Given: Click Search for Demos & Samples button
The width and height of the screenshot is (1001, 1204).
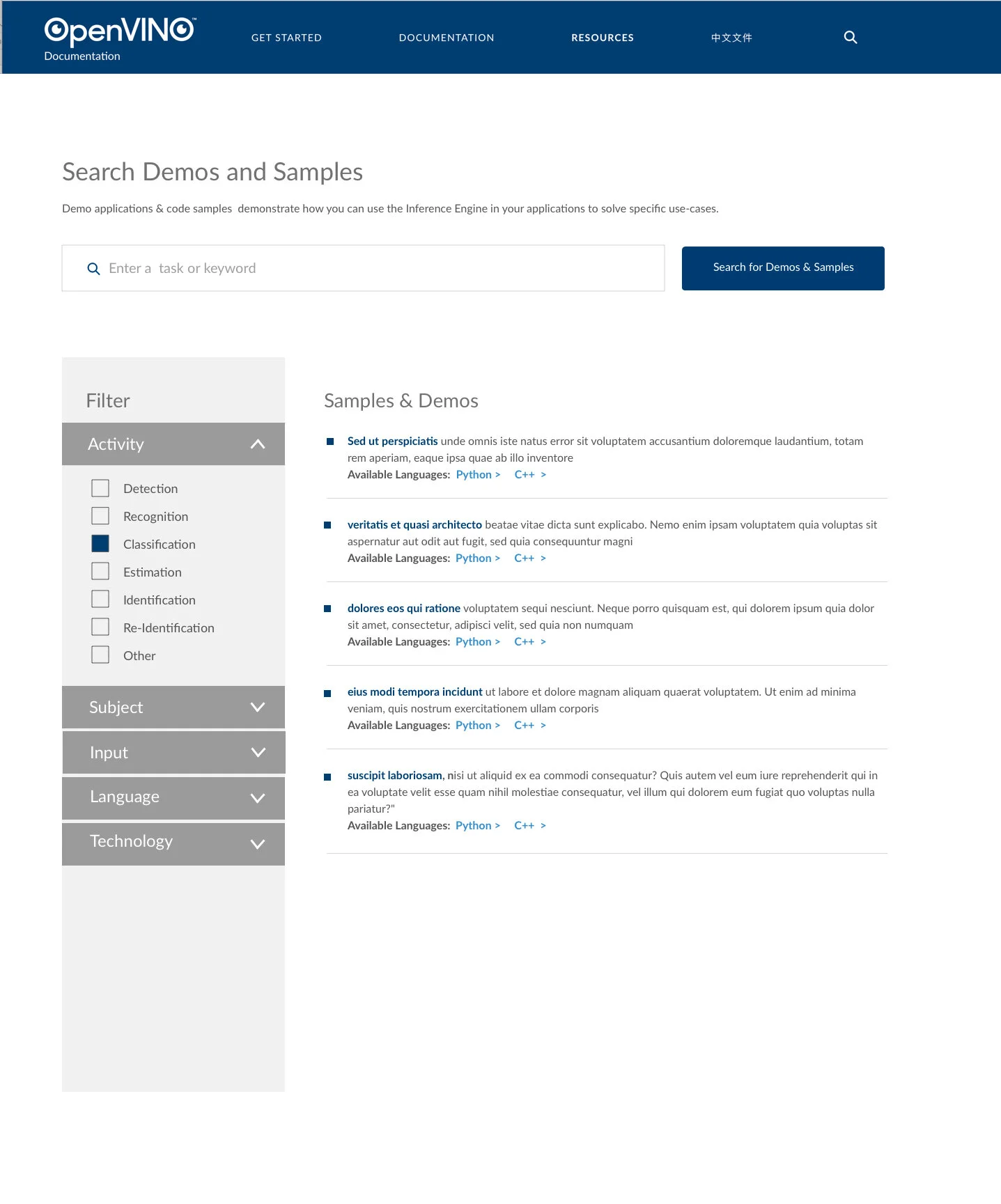Looking at the screenshot, I should click(x=783, y=268).
